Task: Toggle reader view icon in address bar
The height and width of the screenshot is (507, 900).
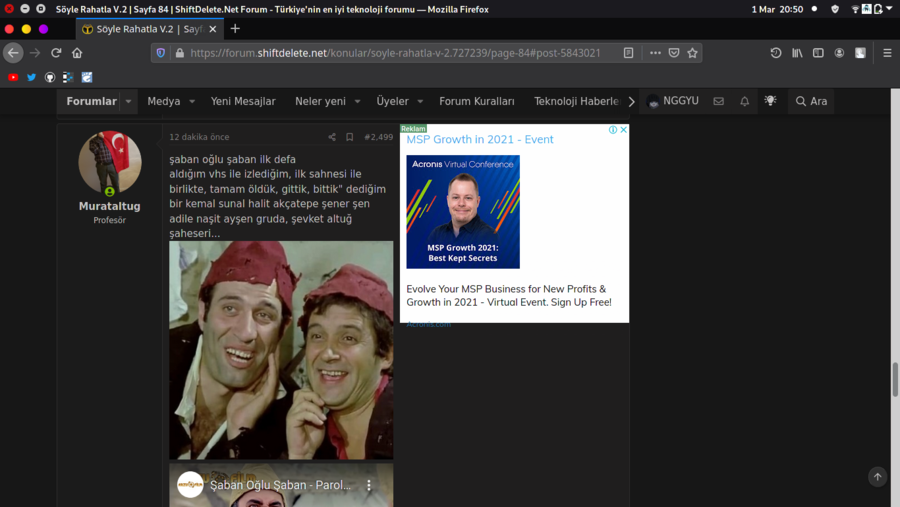Action: (629, 53)
